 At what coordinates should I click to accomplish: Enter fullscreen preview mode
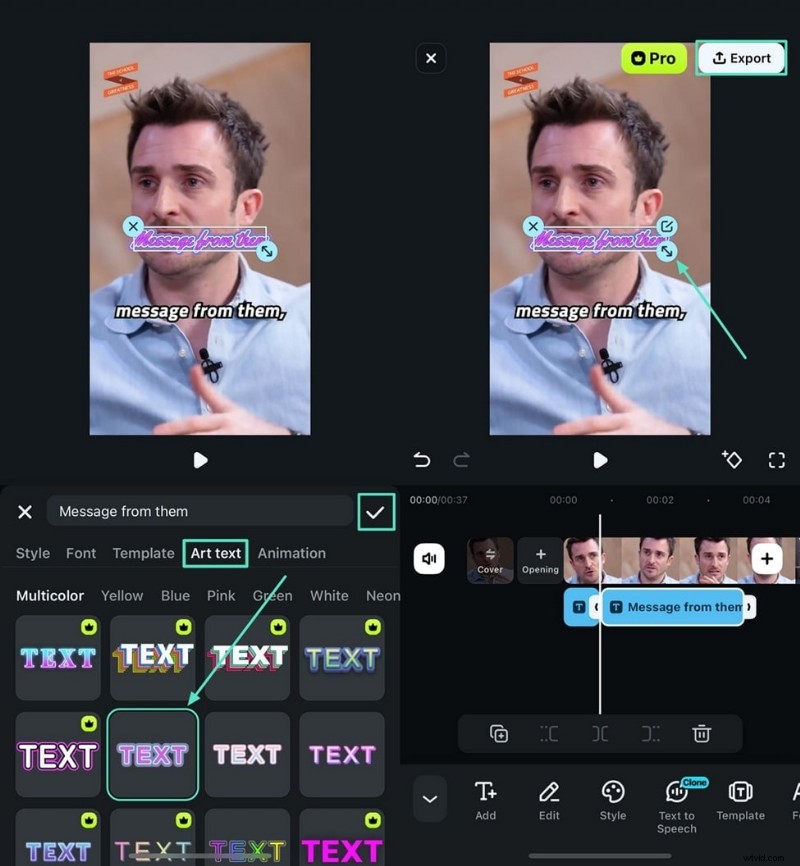777,460
